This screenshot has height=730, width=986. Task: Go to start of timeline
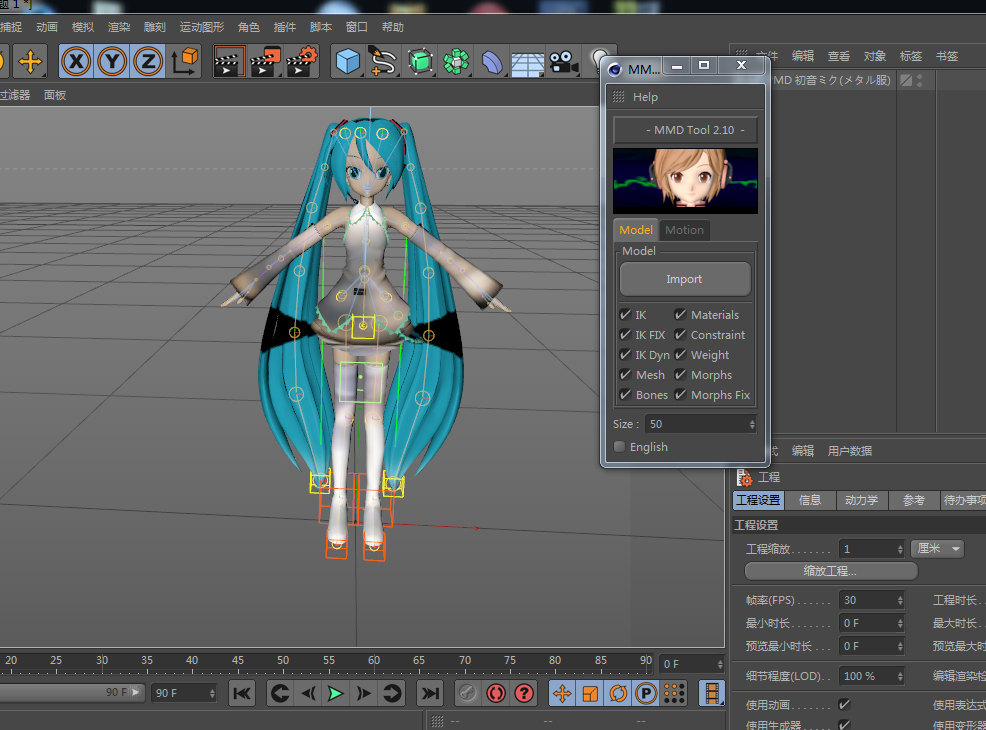[x=241, y=693]
